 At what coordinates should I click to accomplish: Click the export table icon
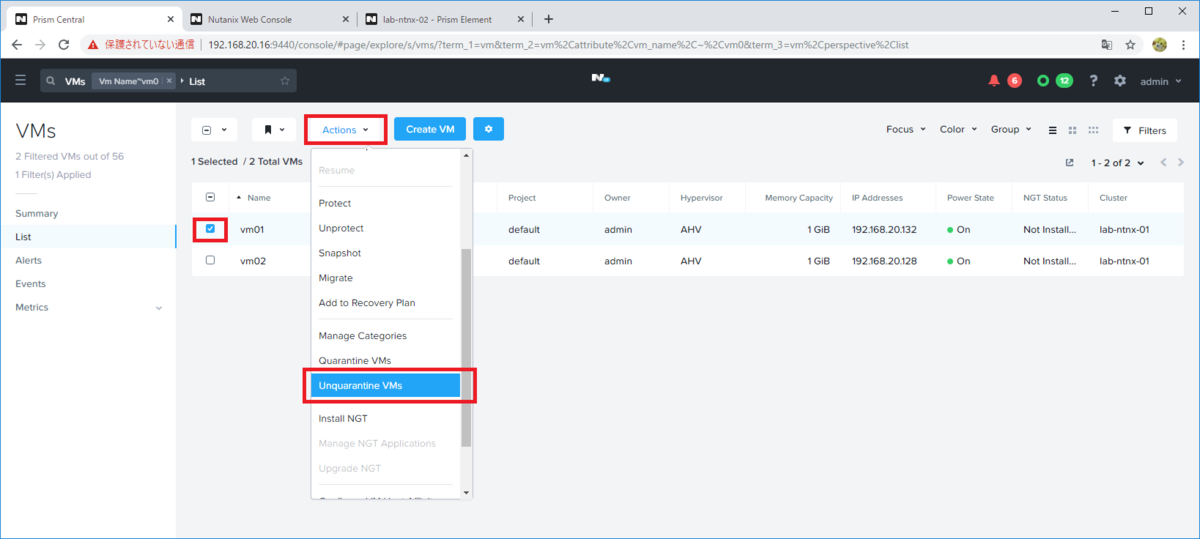point(1069,162)
